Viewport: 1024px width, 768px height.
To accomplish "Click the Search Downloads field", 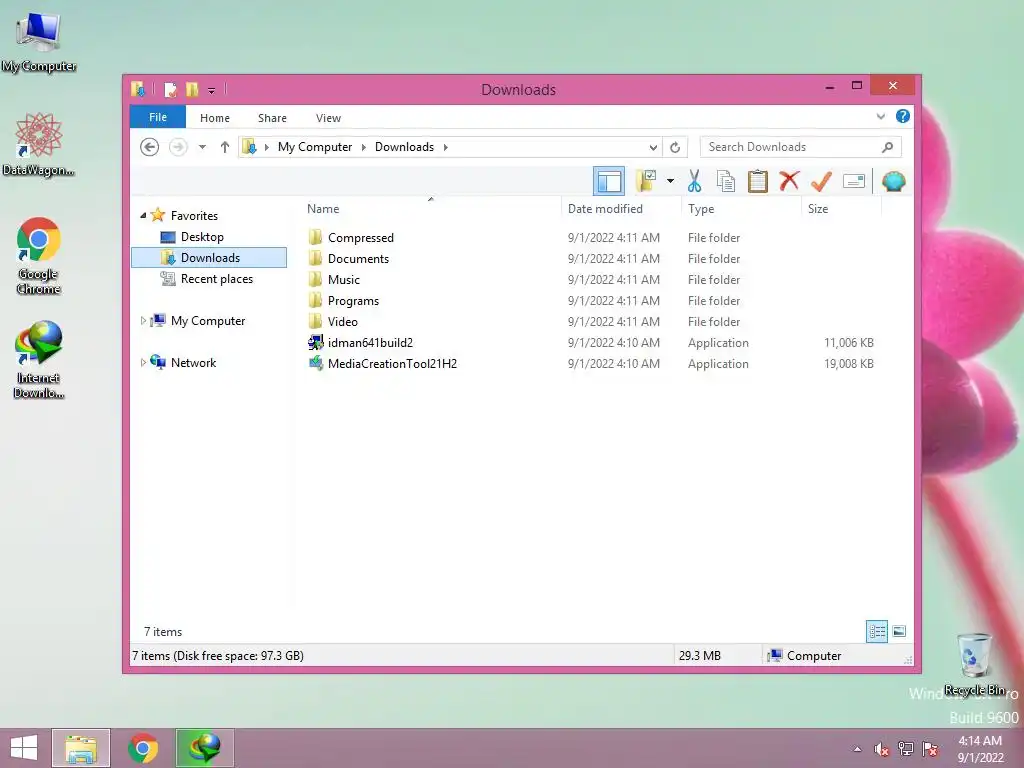I will (801, 147).
